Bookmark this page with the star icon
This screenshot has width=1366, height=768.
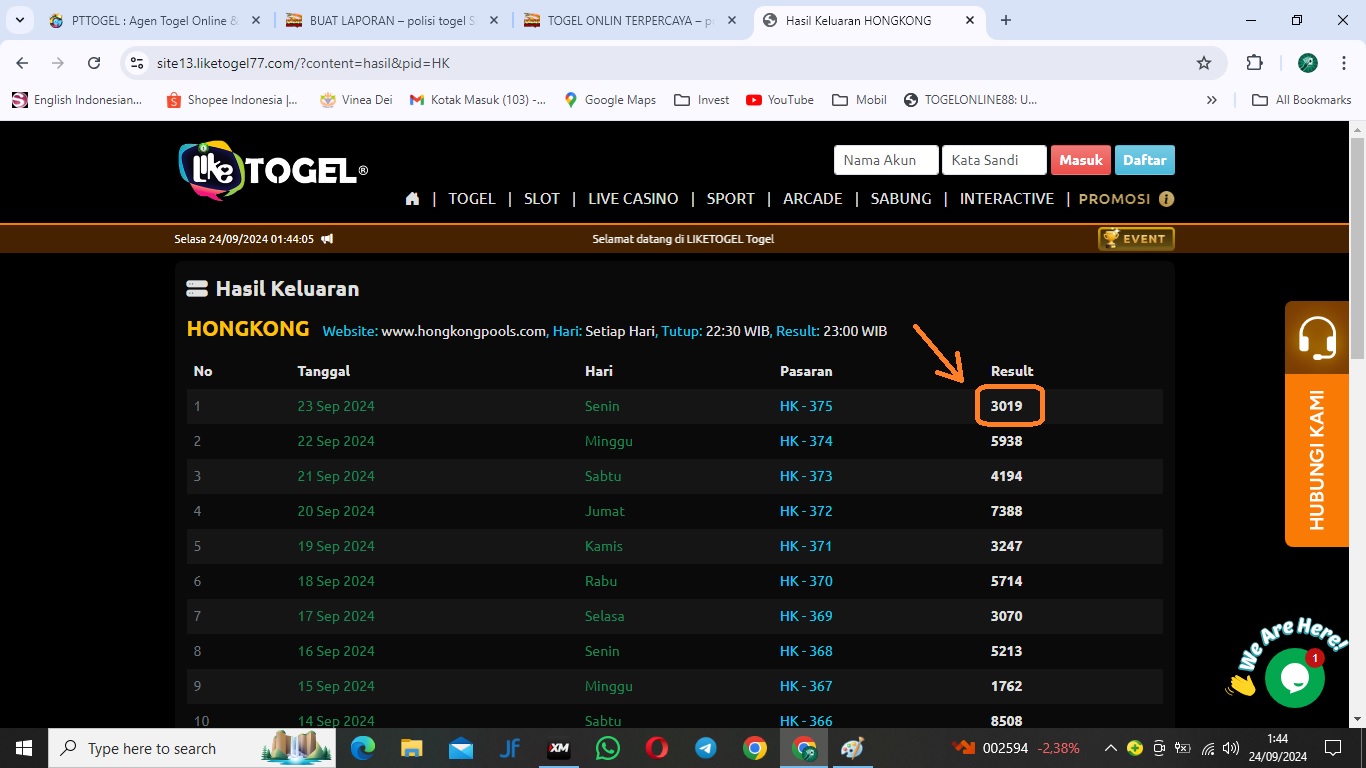(x=1204, y=63)
